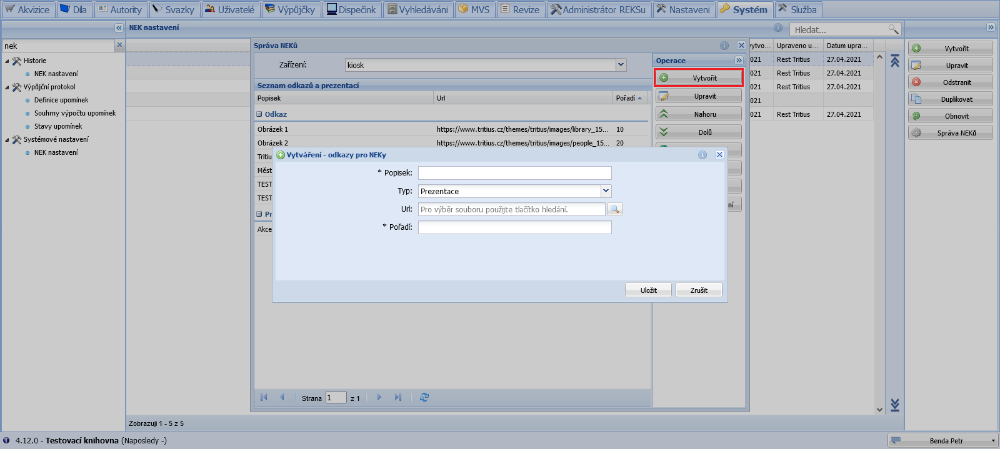Collapse the left navigation panel
Viewport: 1000px width, 449px height.
(x=120, y=29)
